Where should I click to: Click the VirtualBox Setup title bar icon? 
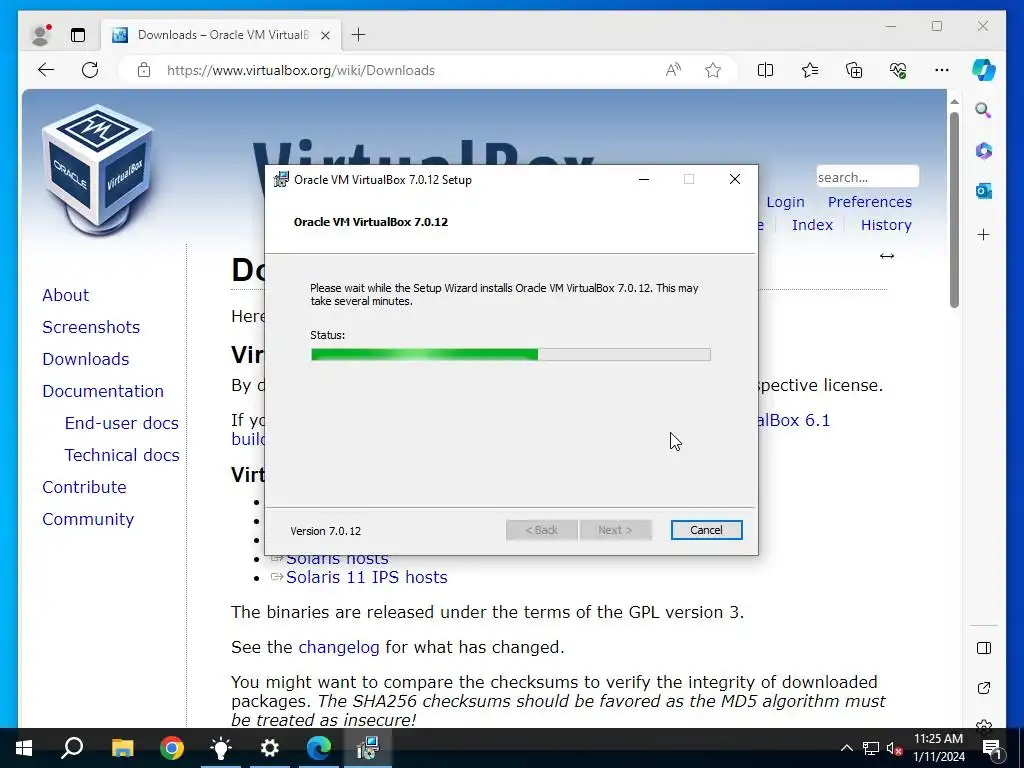[x=281, y=180]
